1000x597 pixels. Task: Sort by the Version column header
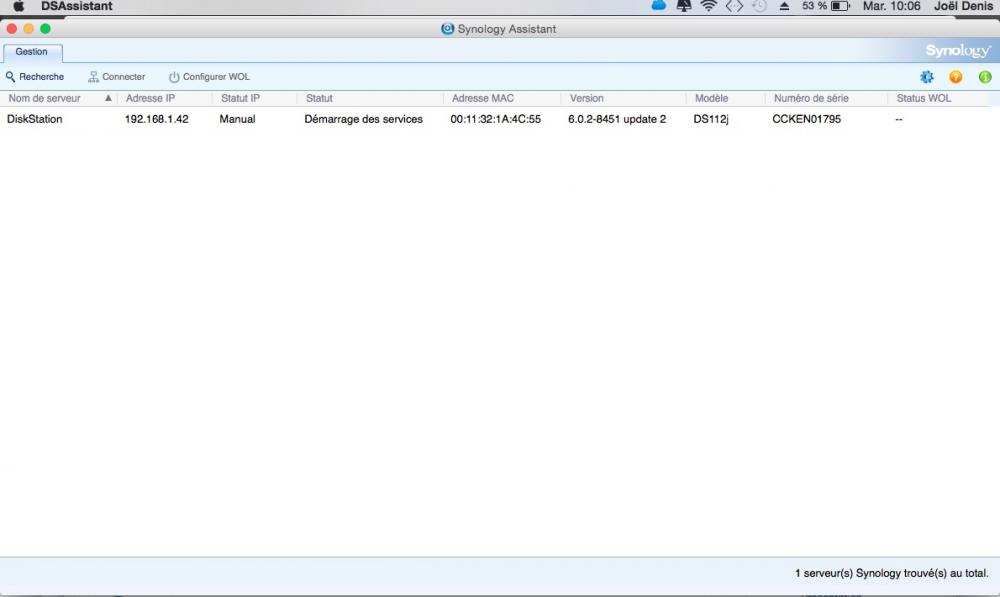click(x=587, y=99)
